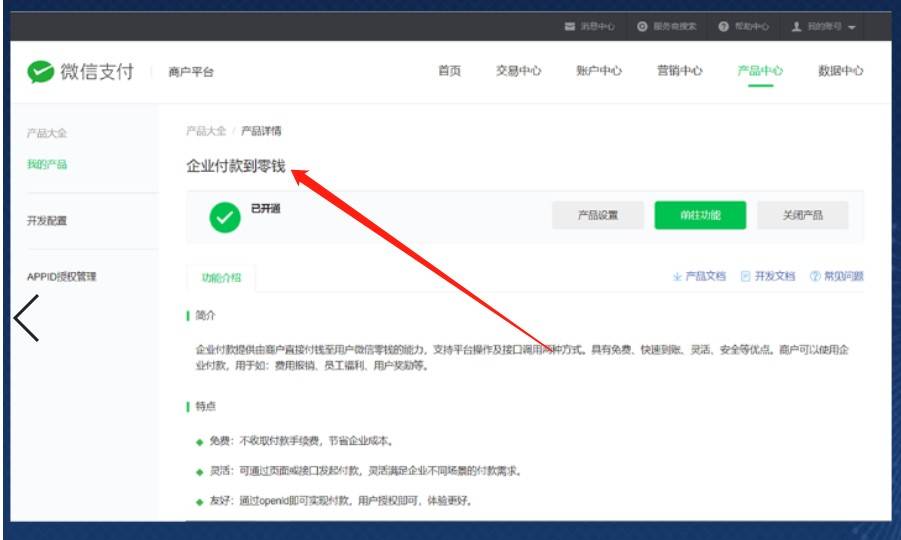Image resolution: width=901 pixels, height=540 pixels.
Task: Click the 特点 section heading
Action: (x=205, y=406)
